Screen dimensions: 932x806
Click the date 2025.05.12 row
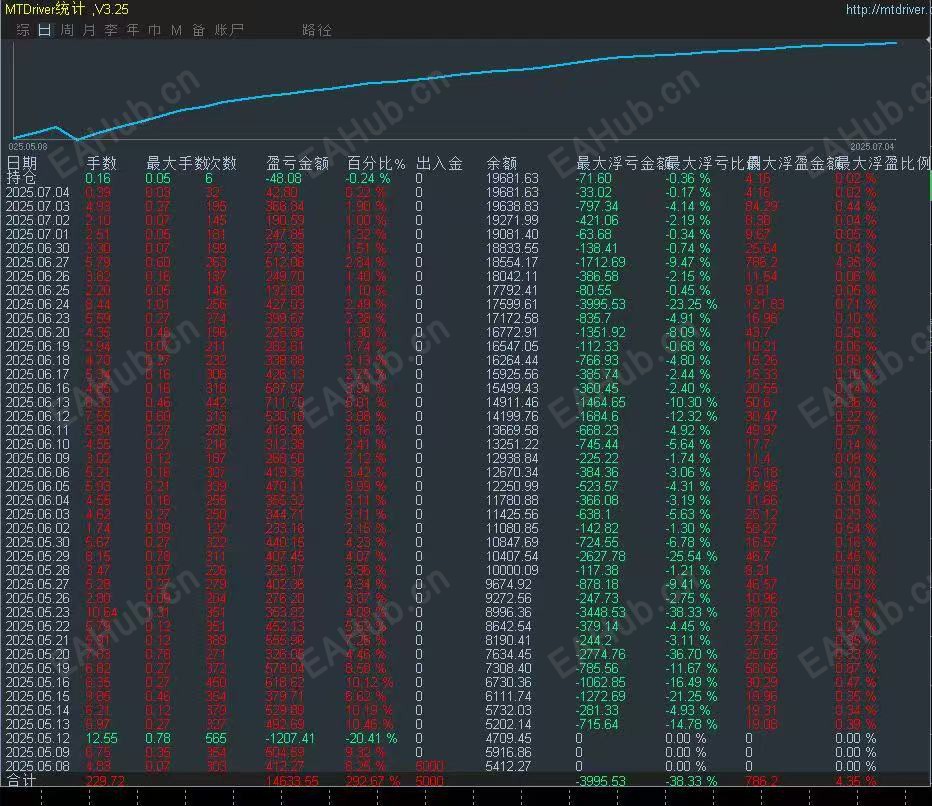[x=37, y=738]
